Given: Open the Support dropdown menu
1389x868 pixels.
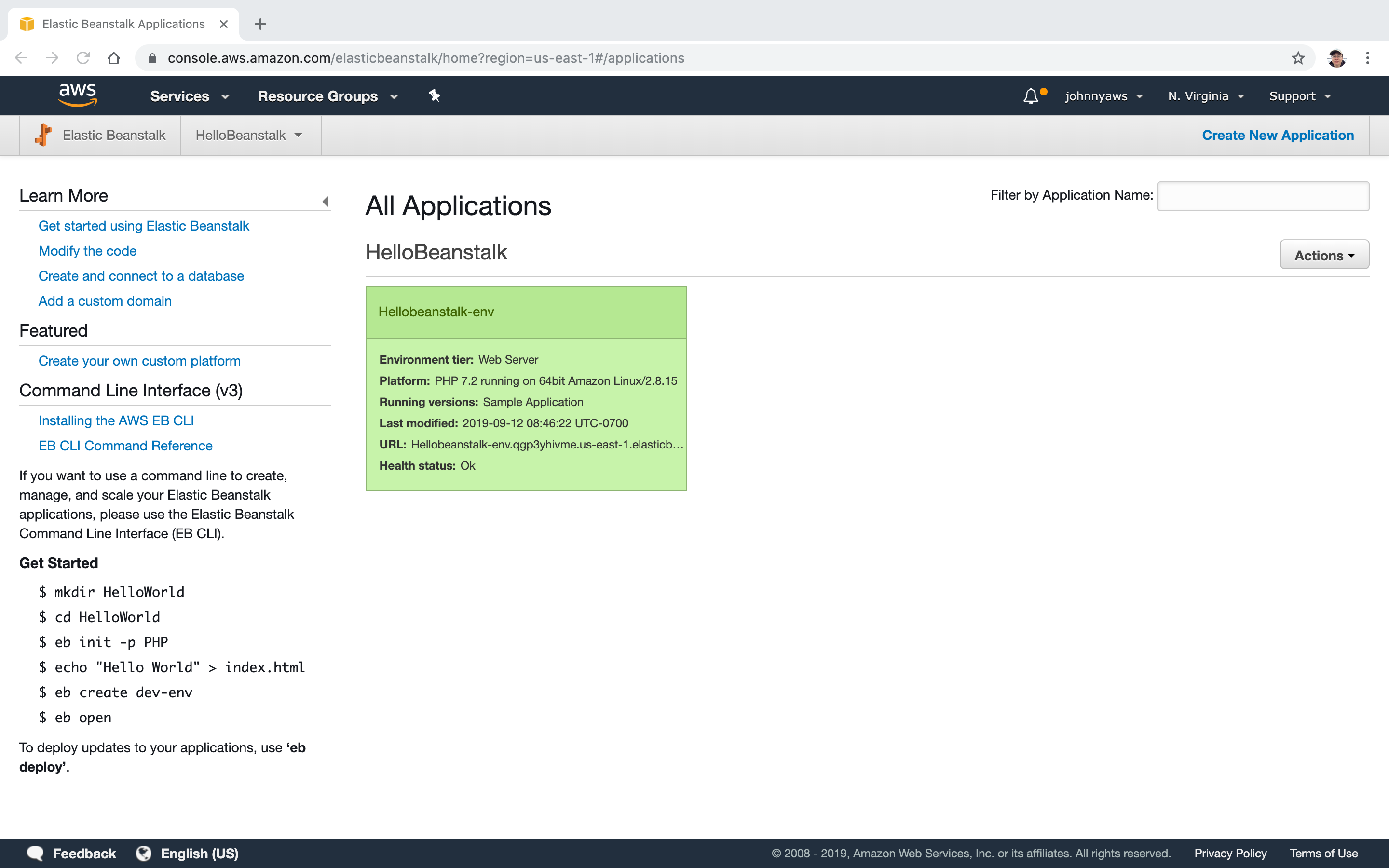Looking at the screenshot, I should pyautogui.click(x=1299, y=96).
